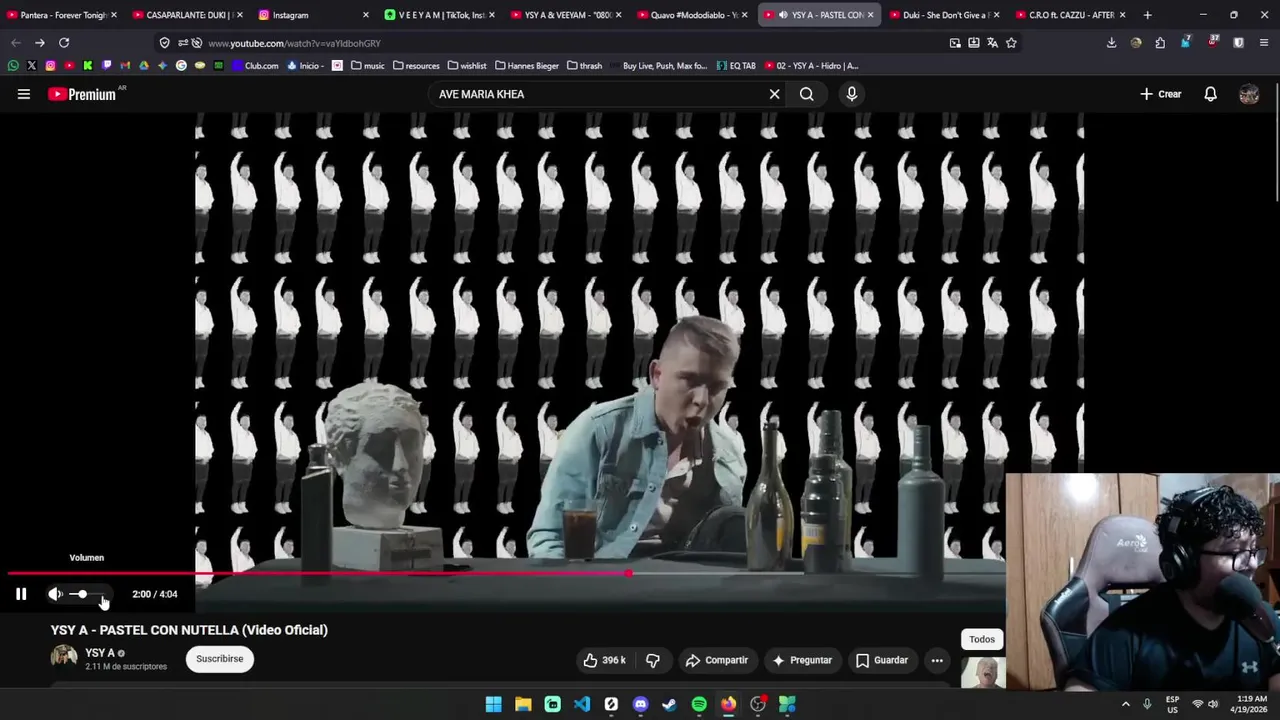Bookmark this page with star icon
Image resolution: width=1280 pixels, height=720 pixels.
(x=1011, y=43)
